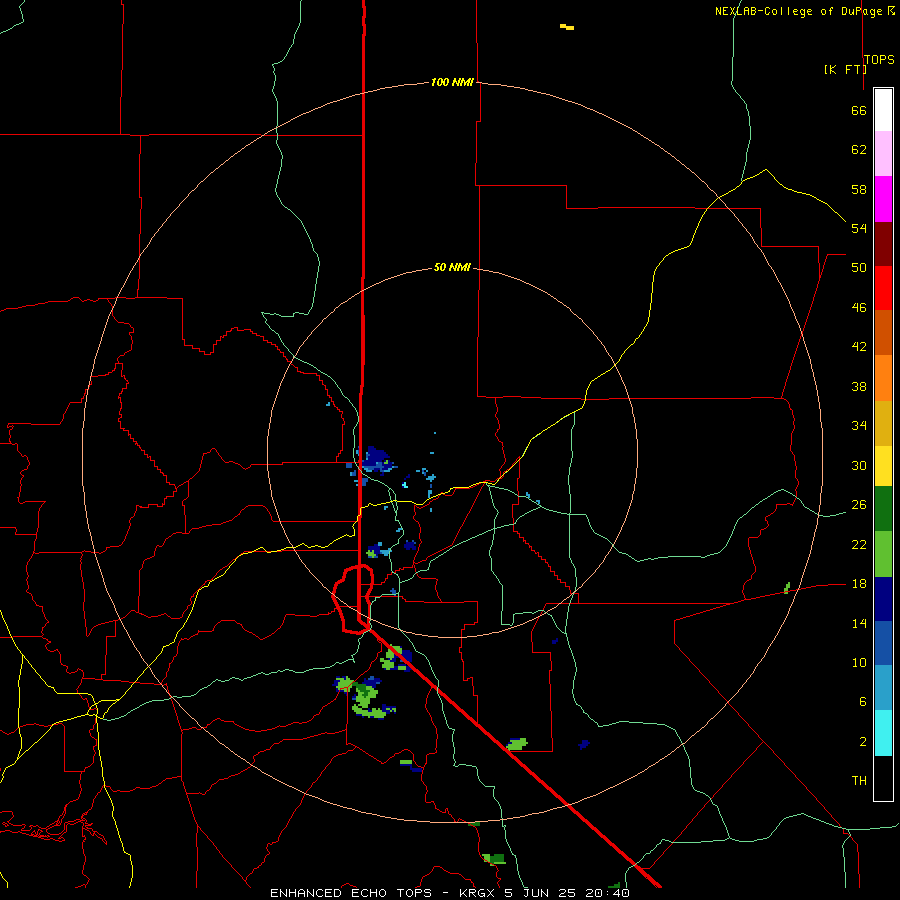Click legend value 2
This screenshot has width=900, height=900.
pyautogui.click(x=862, y=742)
